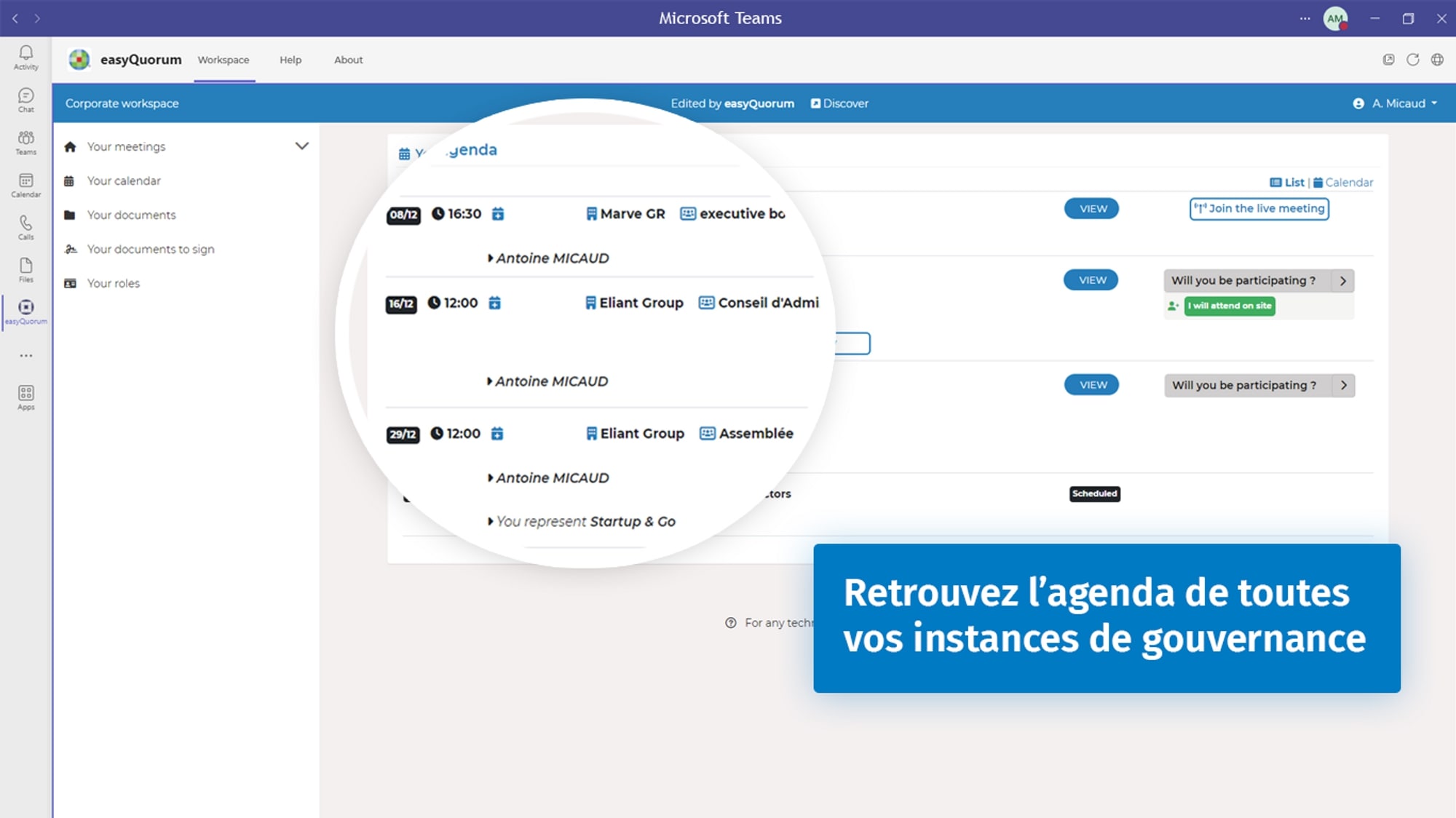Open Teams settings and more ellipsis

point(1305,18)
